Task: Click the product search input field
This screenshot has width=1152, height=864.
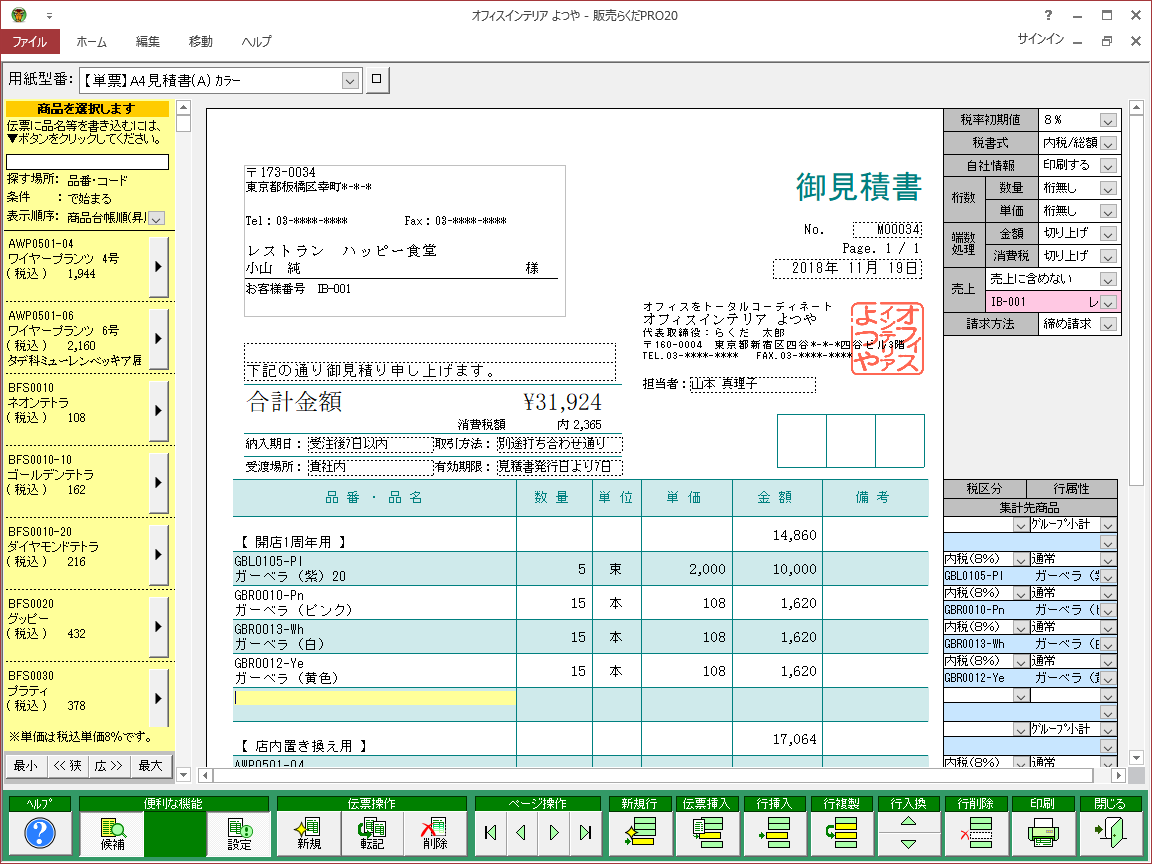Action: coord(87,162)
